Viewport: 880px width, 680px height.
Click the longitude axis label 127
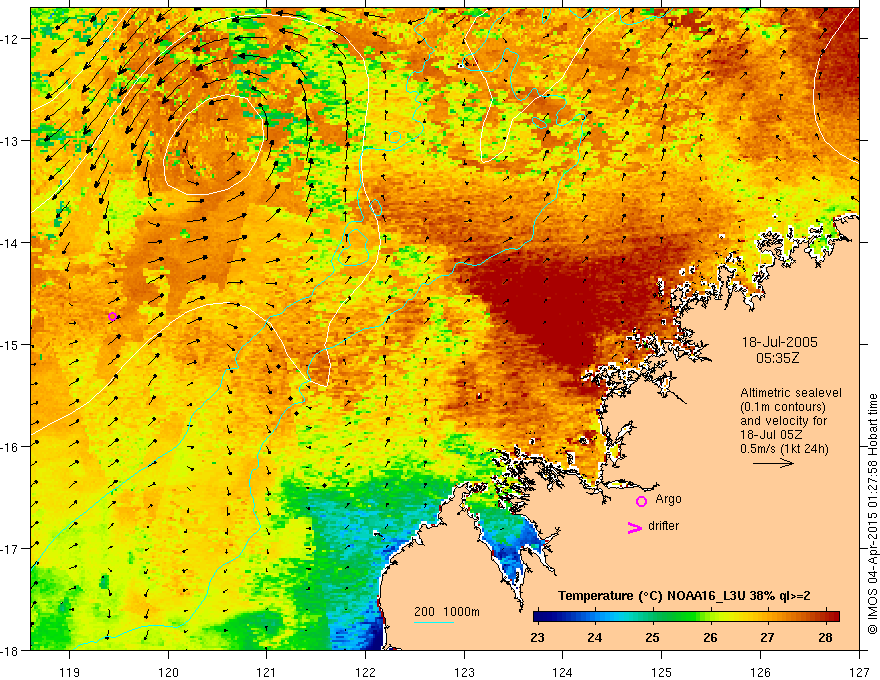859,672
